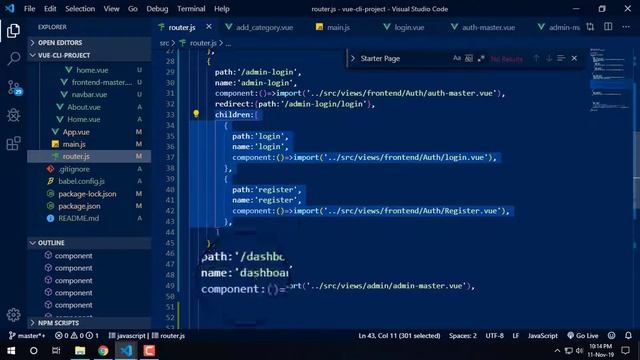Click the router.js breadcrumb segment

[203, 43]
